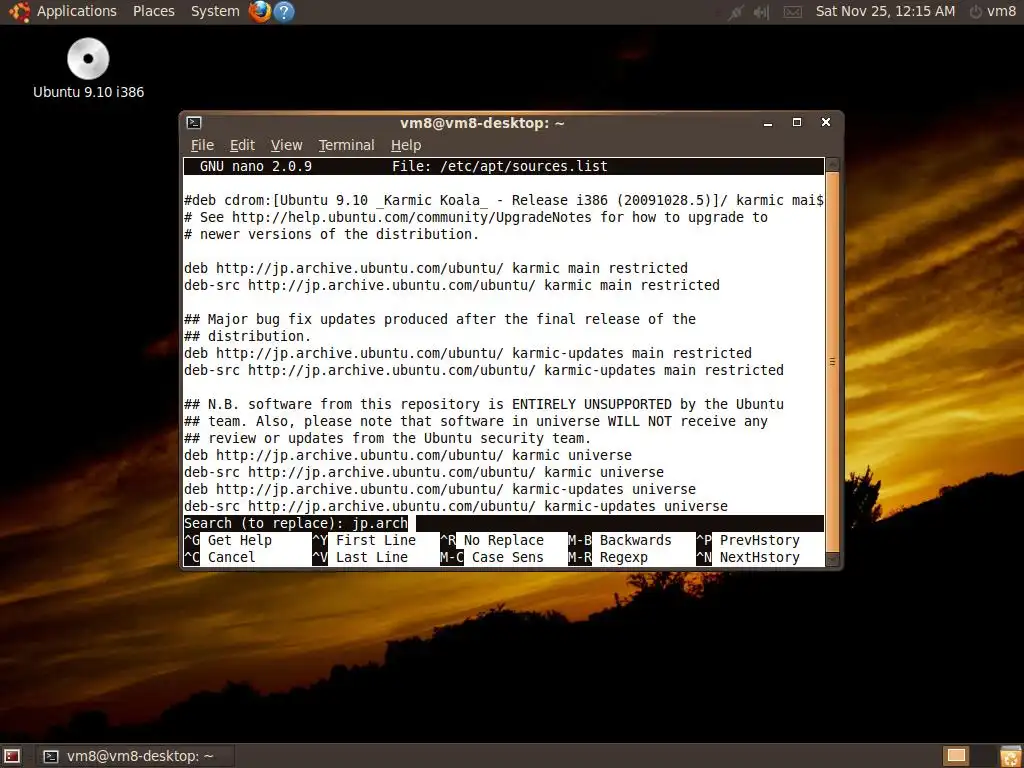Click the vm8@vm8-desktop taskbar window button
Viewport: 1024px width, 768px height.
[x=134, y=756]
